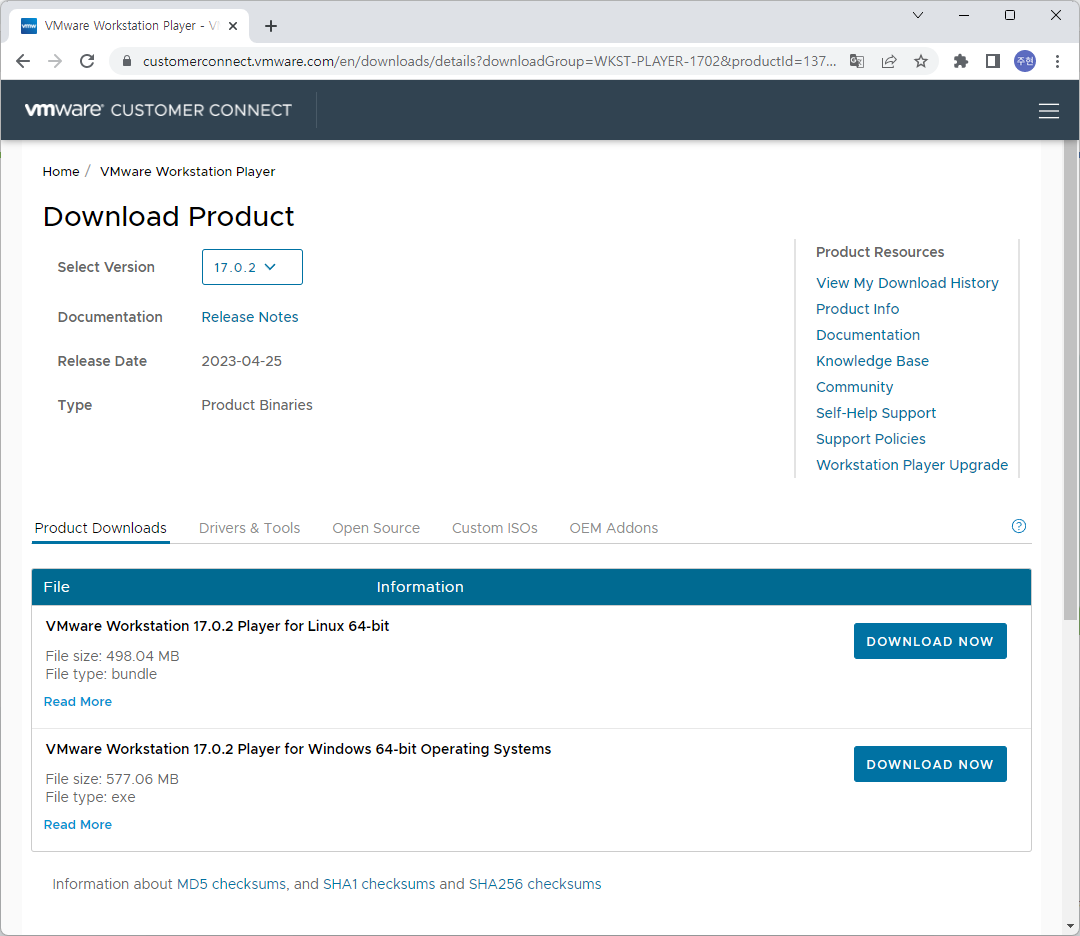This screenshot has height=936, width=1080.
Task: Click the Download Product heading
Action: pyautogui.click(x=168, y=217)
